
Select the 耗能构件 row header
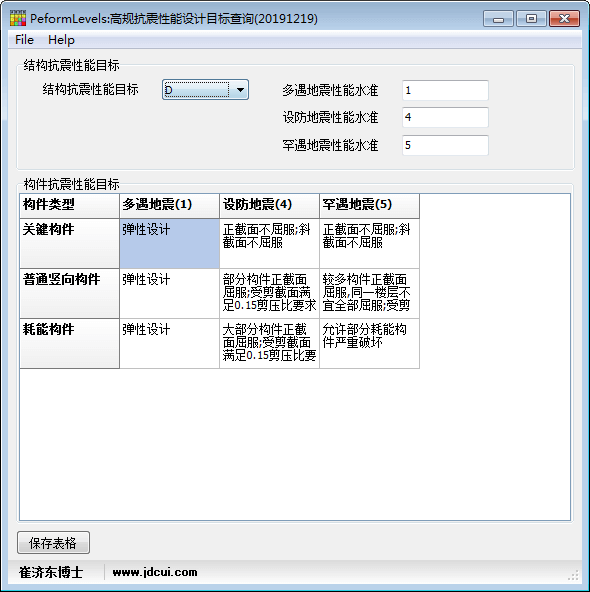tap(69, 343)
